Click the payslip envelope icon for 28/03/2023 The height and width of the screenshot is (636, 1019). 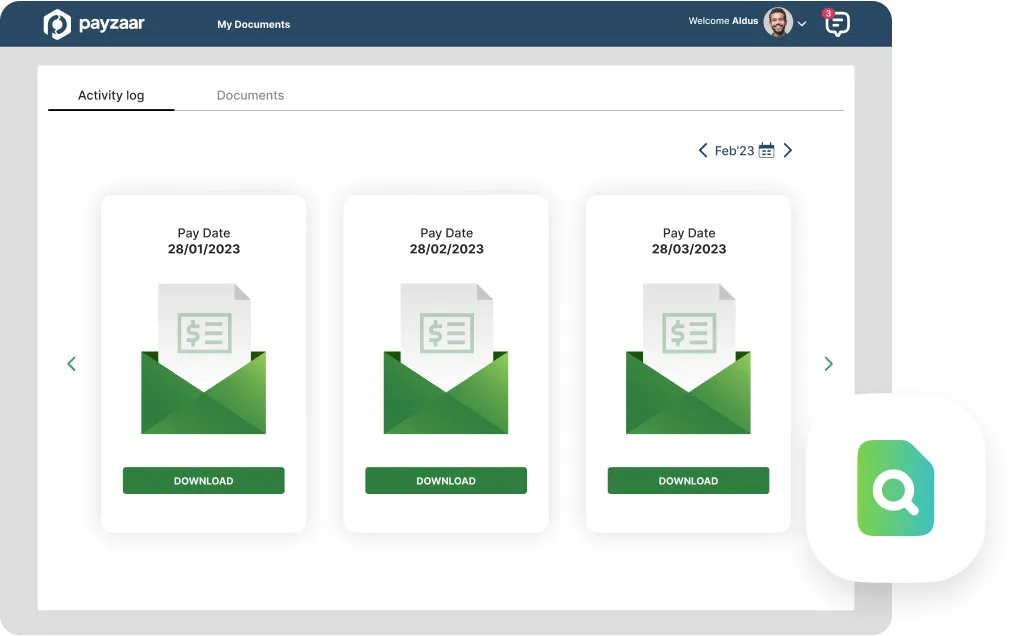coord(688,360)
